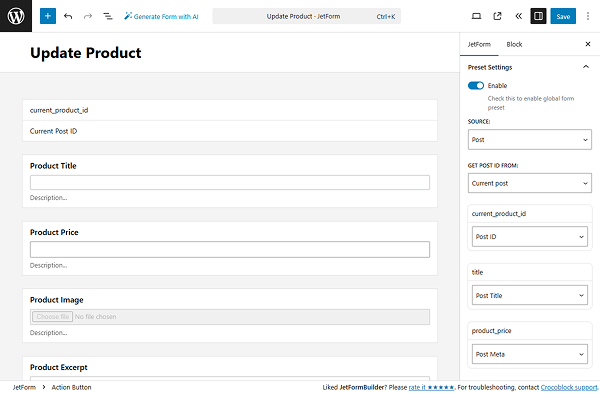Open the device preview laptop icon
This screenshot has height=393, width=600.
pyautogui.click(x=476, y=16)
